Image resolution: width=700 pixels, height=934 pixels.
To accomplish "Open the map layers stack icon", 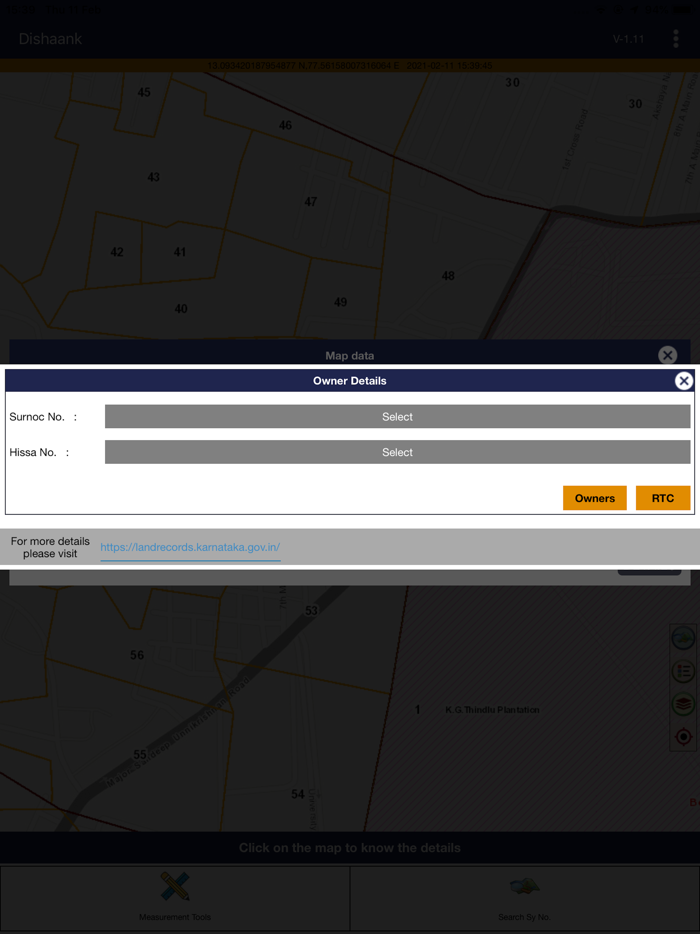I will 683,704.
